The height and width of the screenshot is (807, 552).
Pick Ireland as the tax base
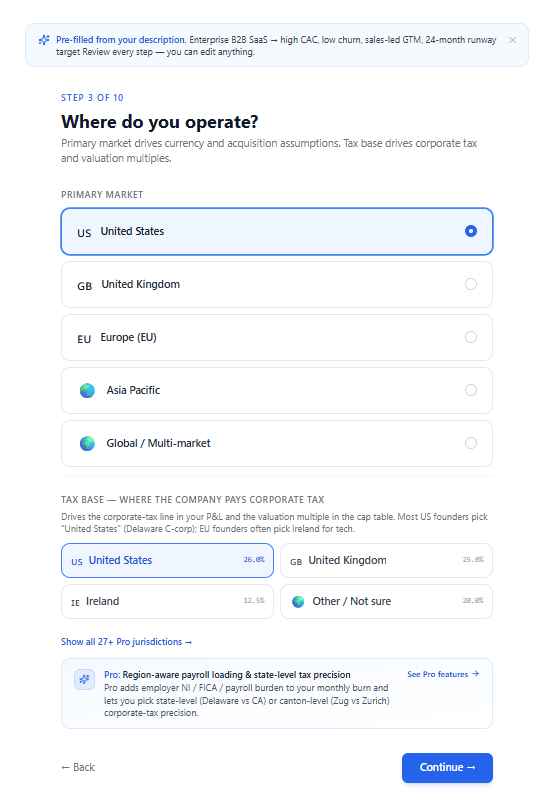167,602
